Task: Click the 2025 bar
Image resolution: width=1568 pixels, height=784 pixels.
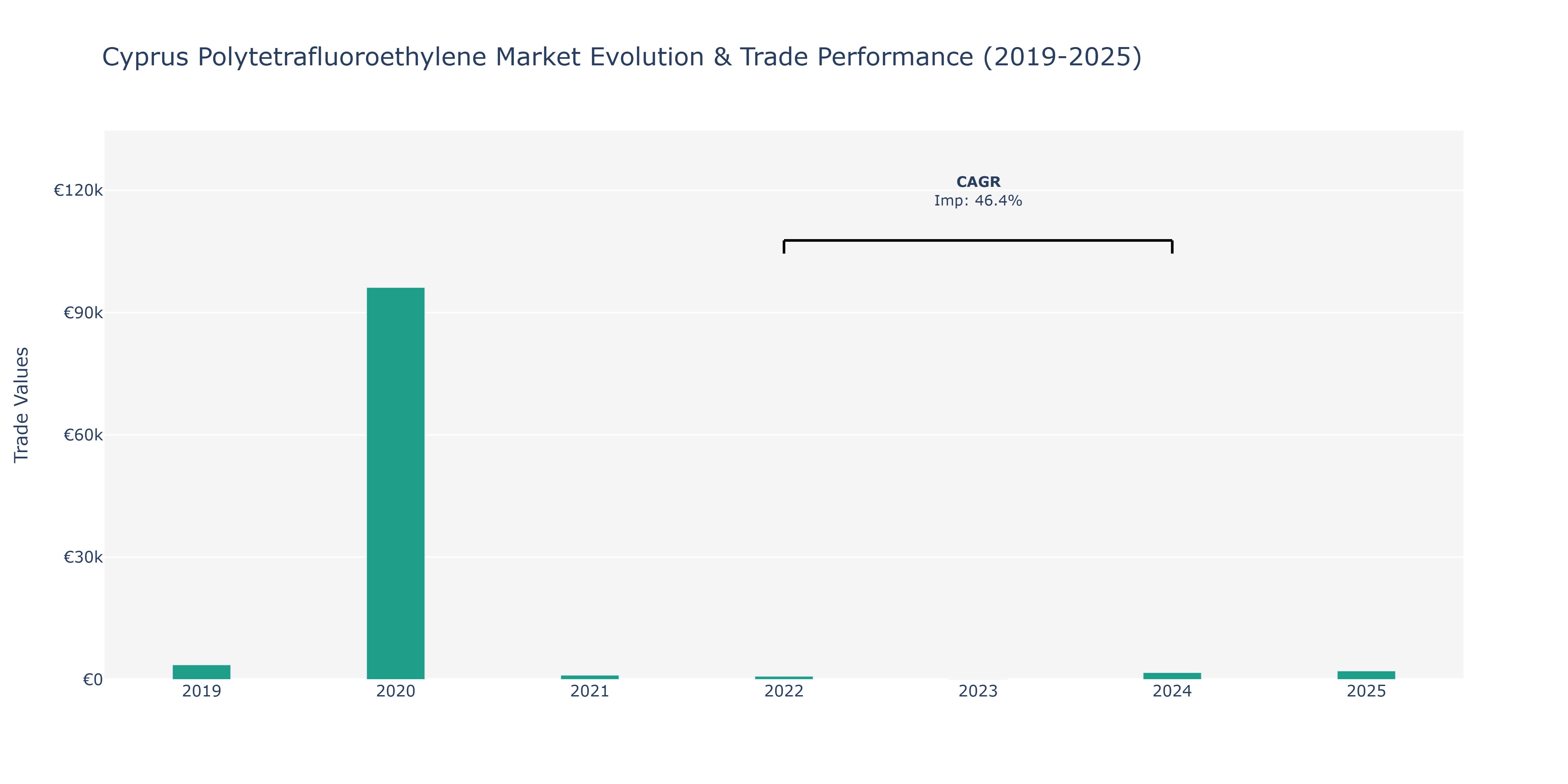Action: 1366,675
